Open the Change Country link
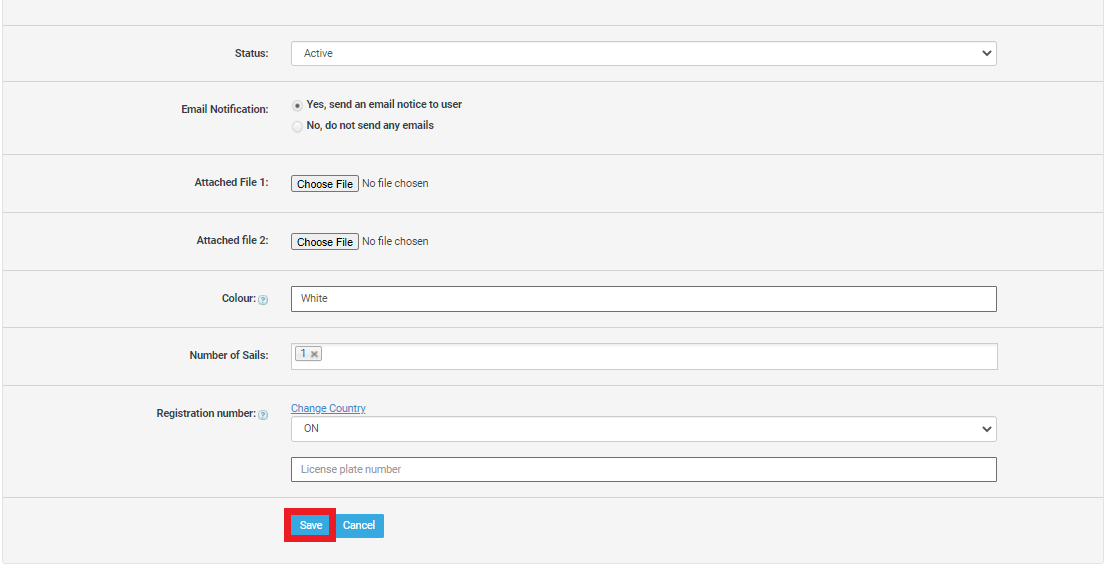Screen dimensions: 1104x571 point(328,408)
